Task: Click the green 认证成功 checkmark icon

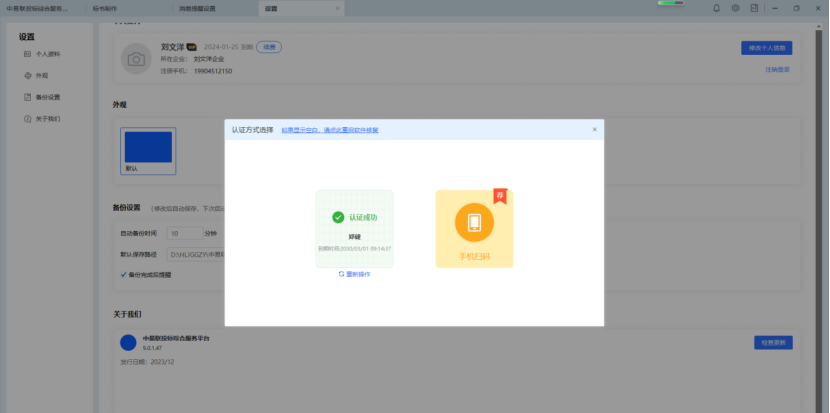Action: (338, 217)
